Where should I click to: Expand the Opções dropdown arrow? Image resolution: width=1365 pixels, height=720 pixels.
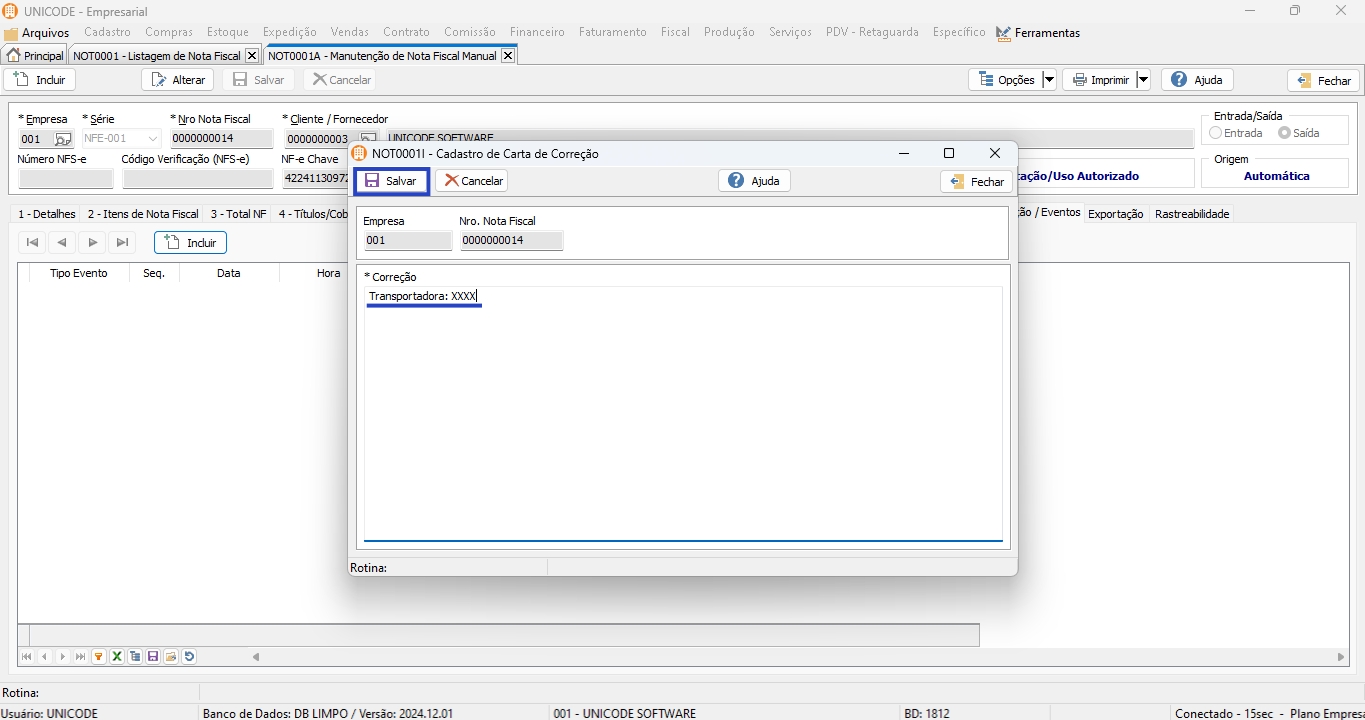coord(1048,80)
